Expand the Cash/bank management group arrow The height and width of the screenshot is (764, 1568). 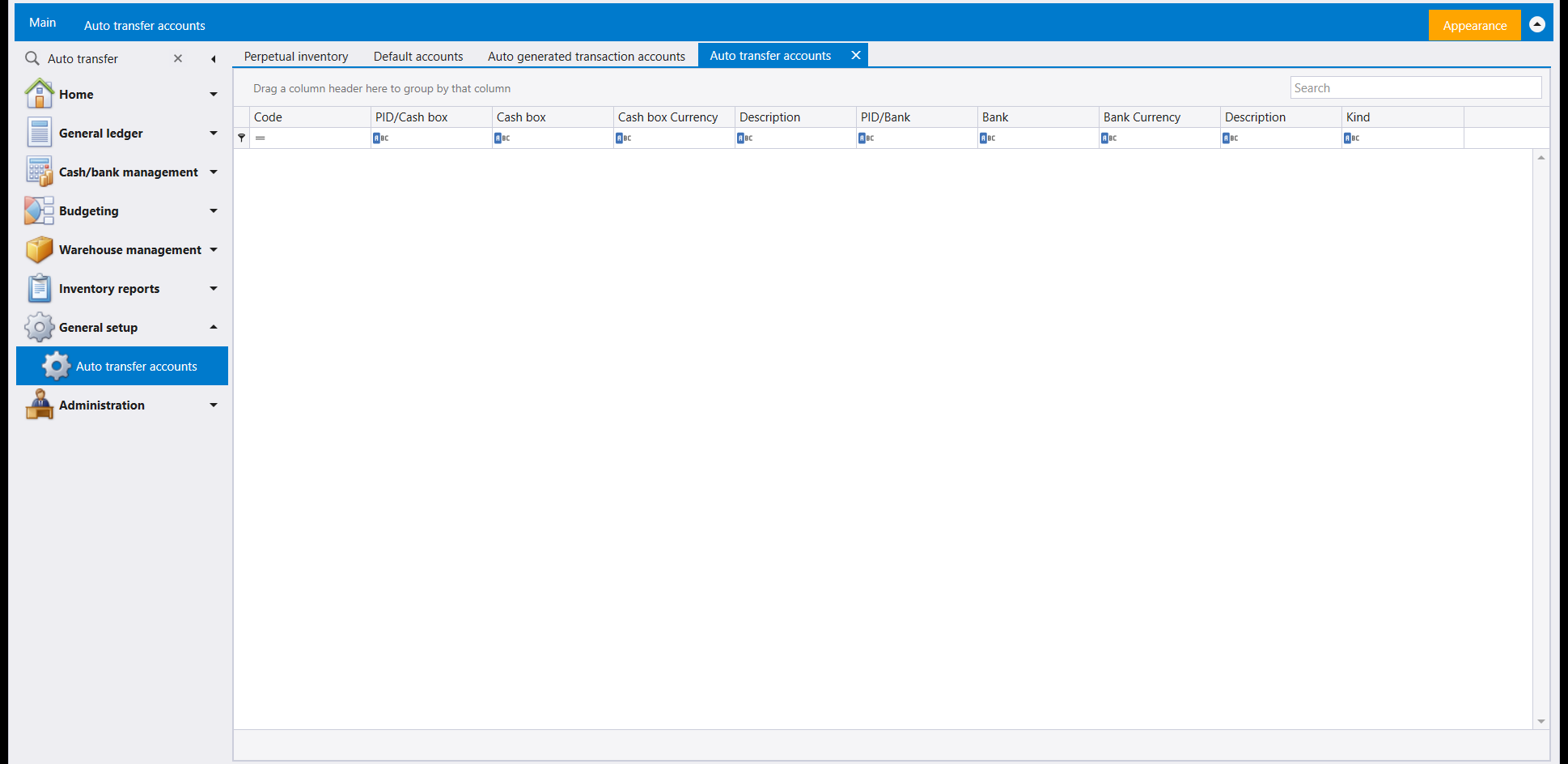click(214, 172)
